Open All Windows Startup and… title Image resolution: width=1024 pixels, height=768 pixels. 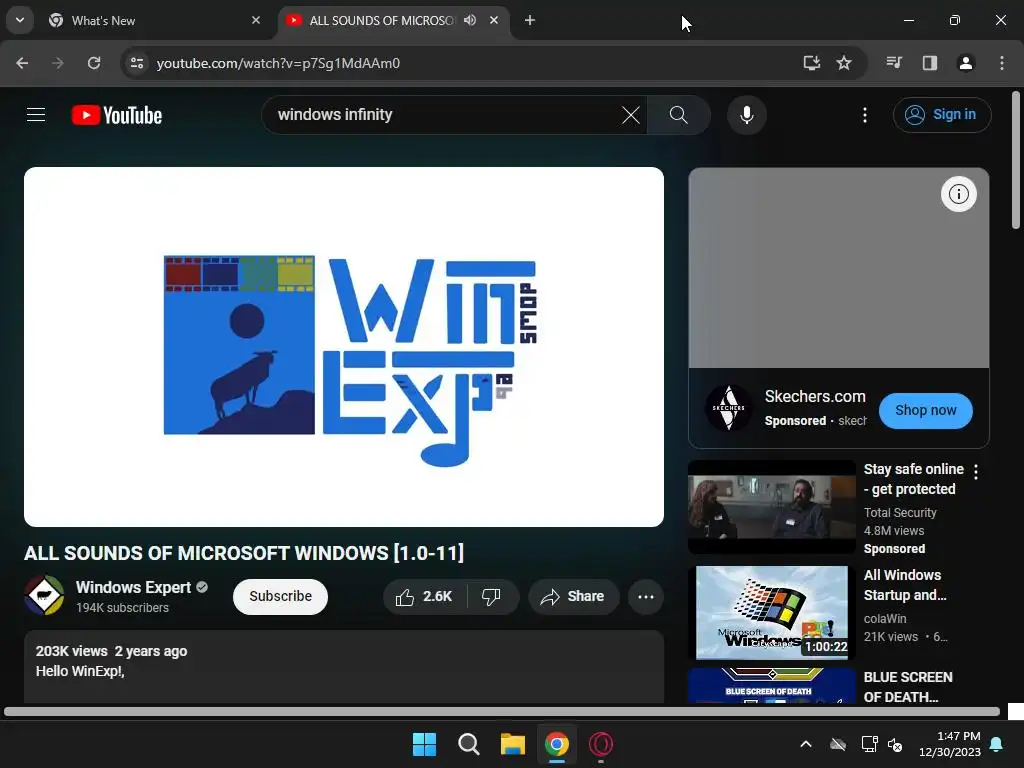(x=905, y=585)
